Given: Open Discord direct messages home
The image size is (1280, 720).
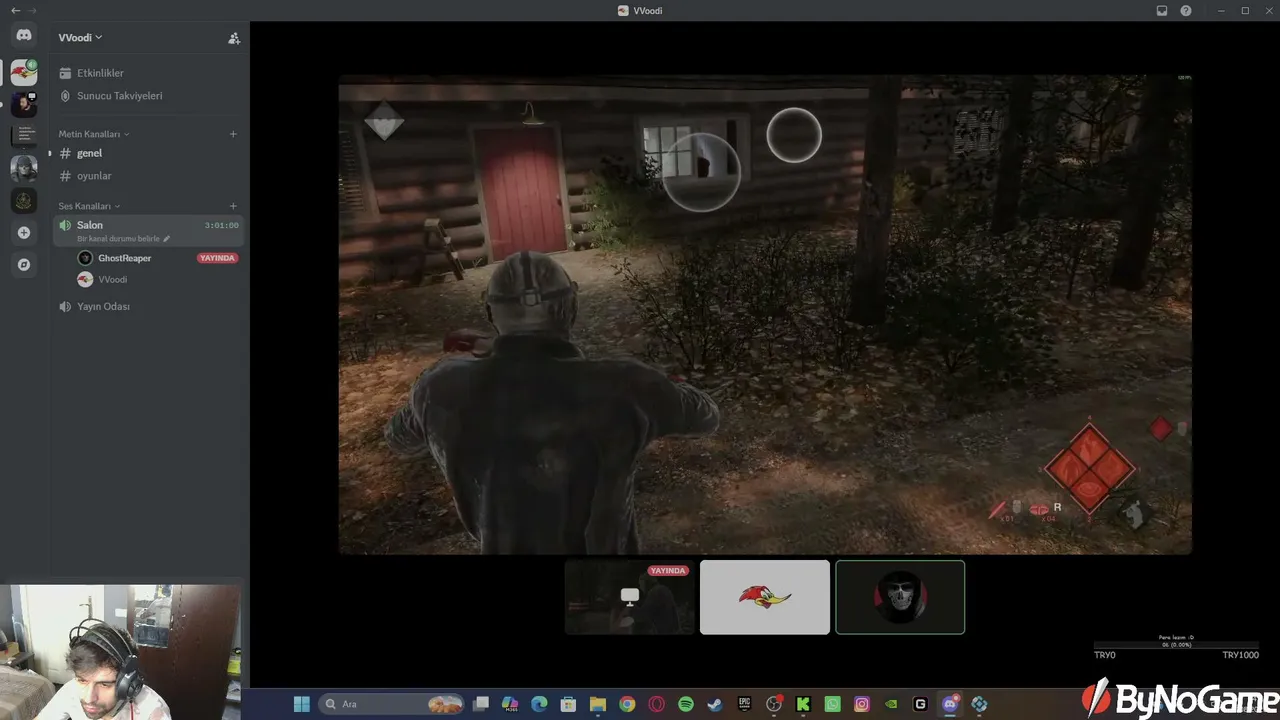Looking at the screenshot, I should (x=24, y=35).
